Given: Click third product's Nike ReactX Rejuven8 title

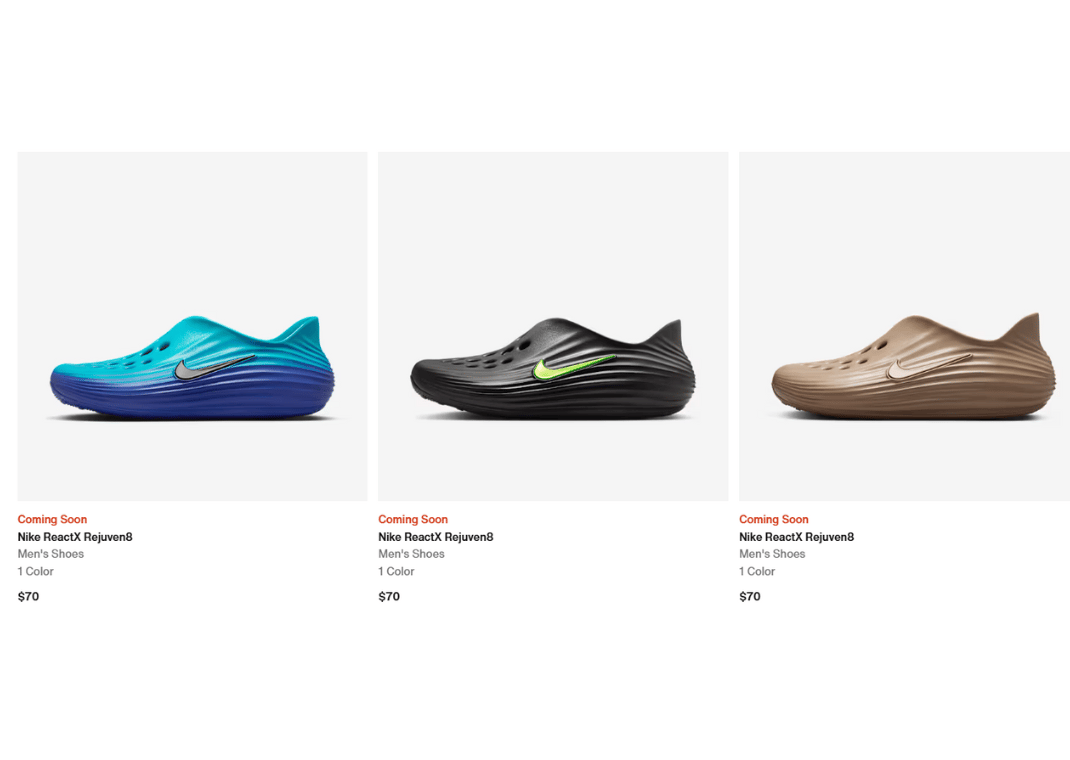Looking at the screenshot, I should click(796, 537).
